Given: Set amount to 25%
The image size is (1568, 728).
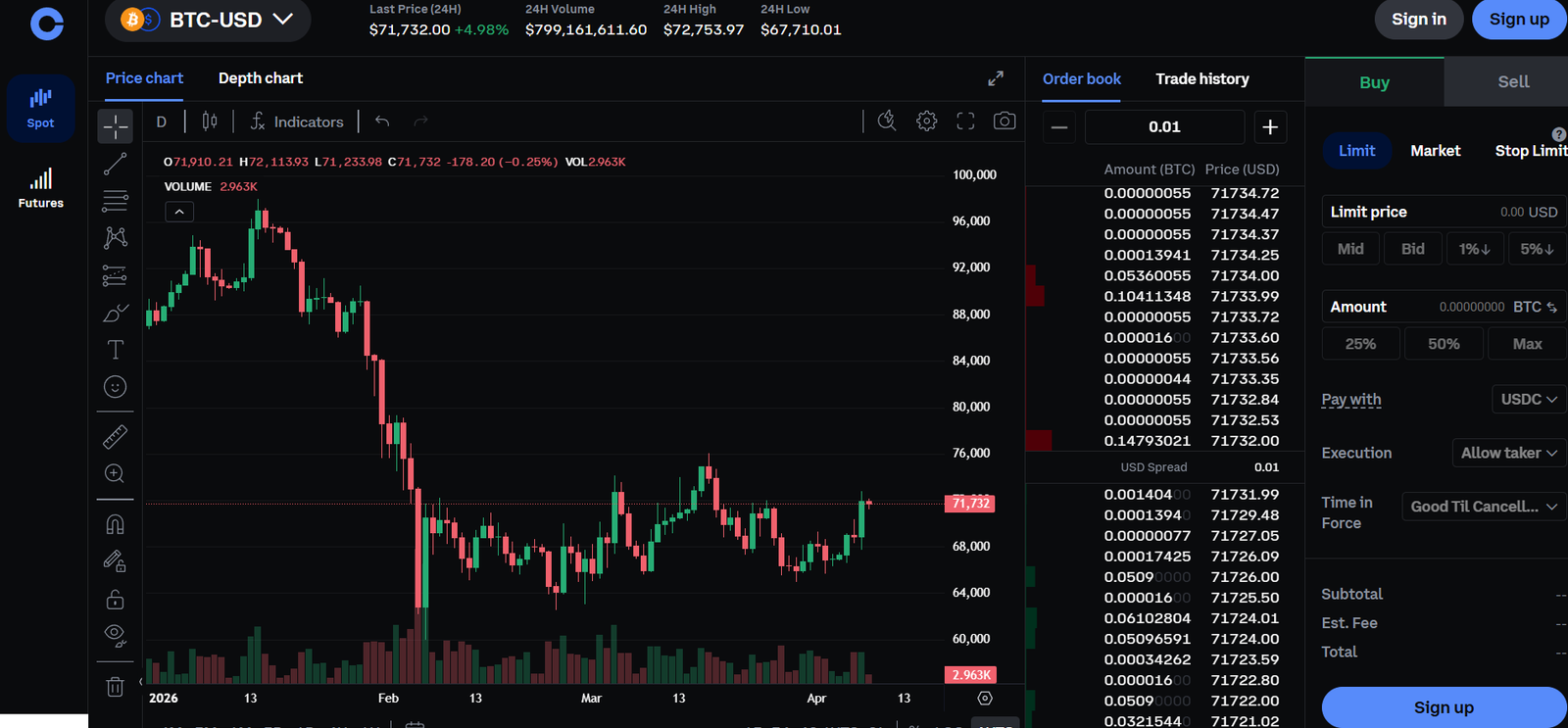Looking at the screenshot, I should coord(1360,344).
